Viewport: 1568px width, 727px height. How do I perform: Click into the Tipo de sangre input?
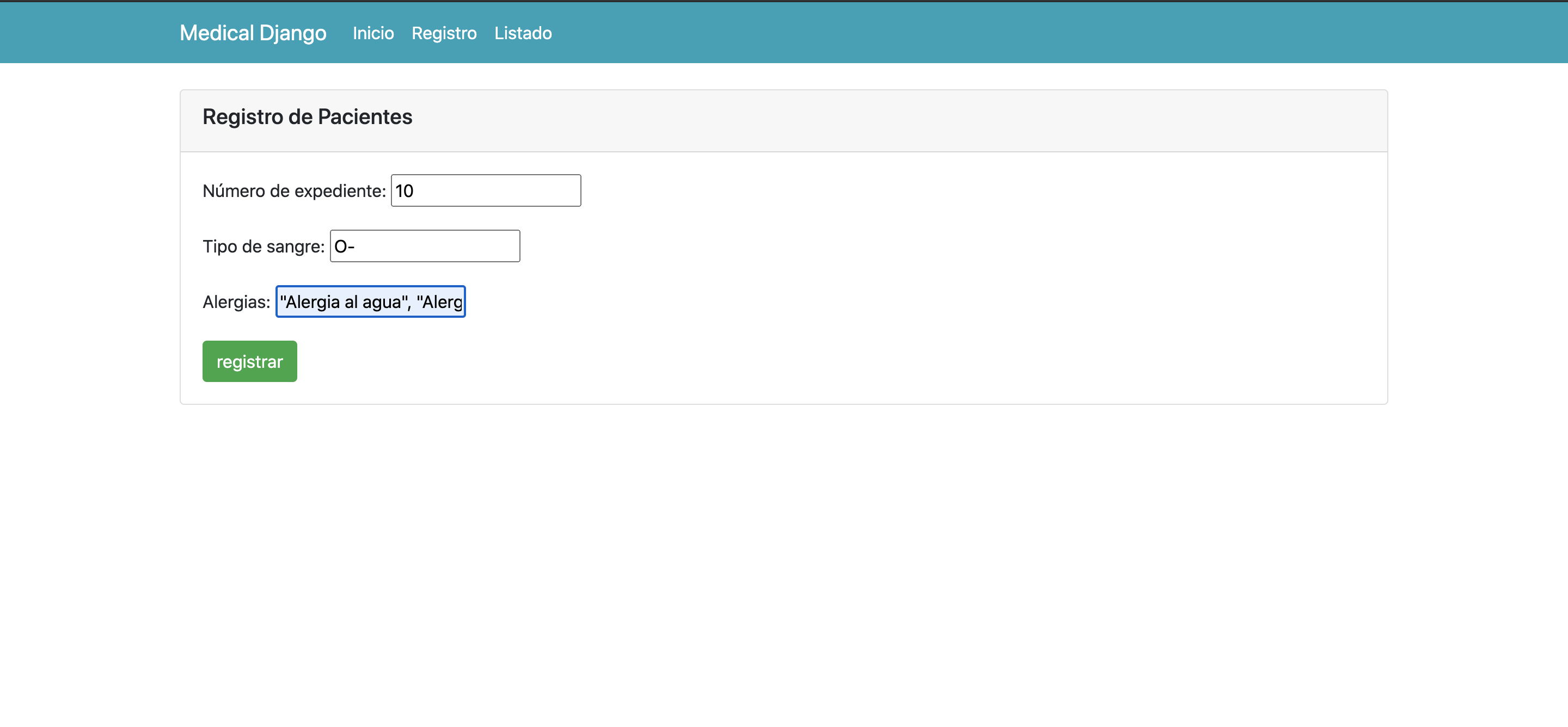tap(425, 247)
